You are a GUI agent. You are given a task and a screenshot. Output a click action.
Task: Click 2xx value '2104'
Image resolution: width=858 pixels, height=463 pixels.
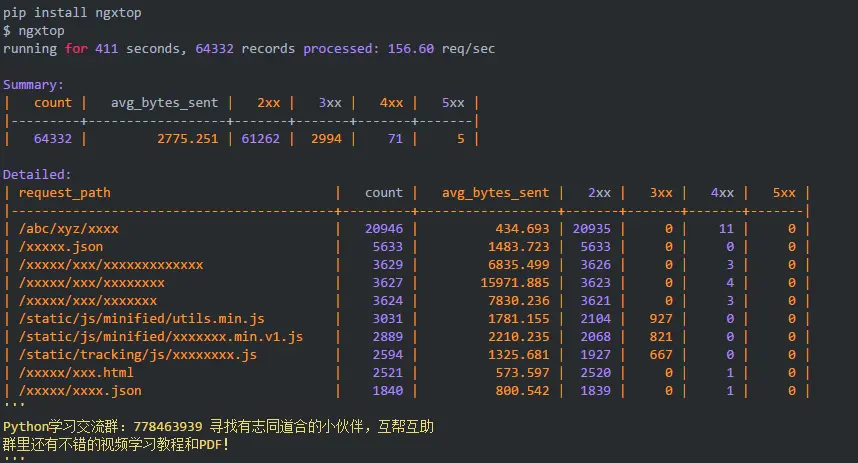[596, 319]
